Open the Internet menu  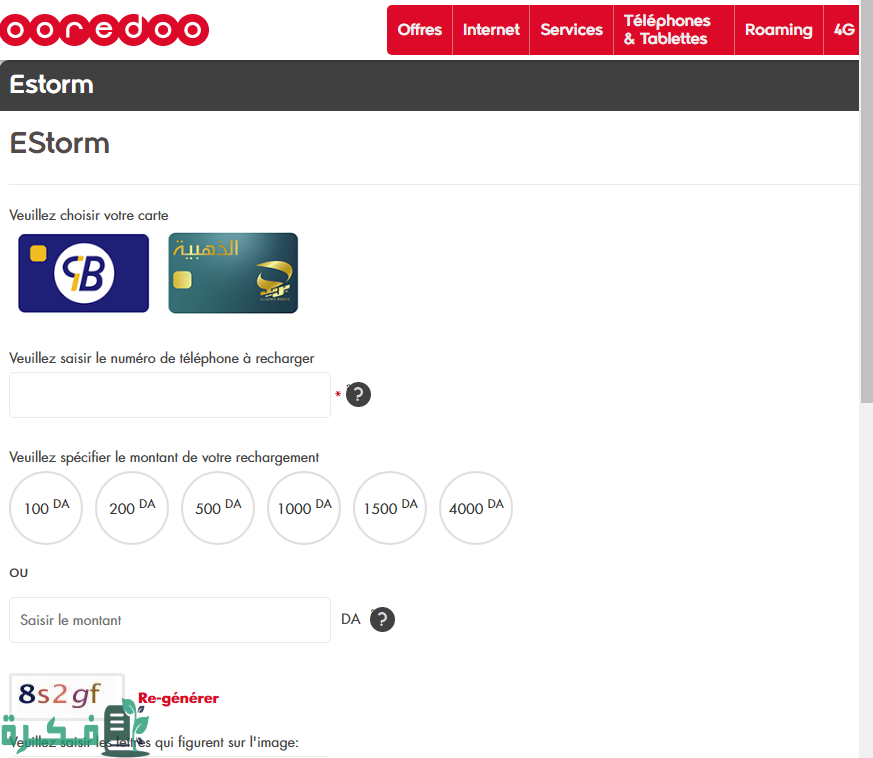coord(491,30)
